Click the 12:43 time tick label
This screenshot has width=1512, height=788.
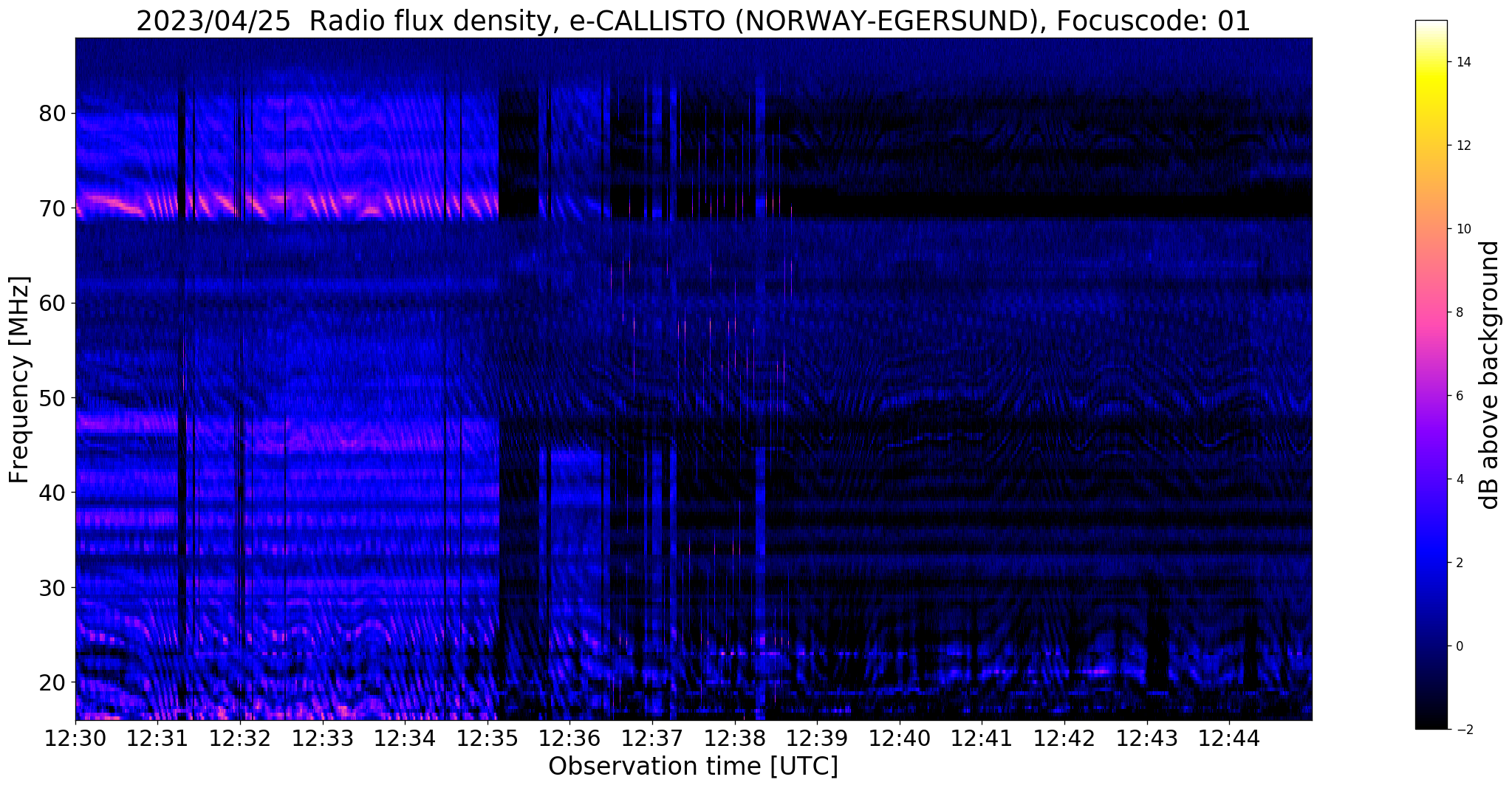pos(1147,739)
